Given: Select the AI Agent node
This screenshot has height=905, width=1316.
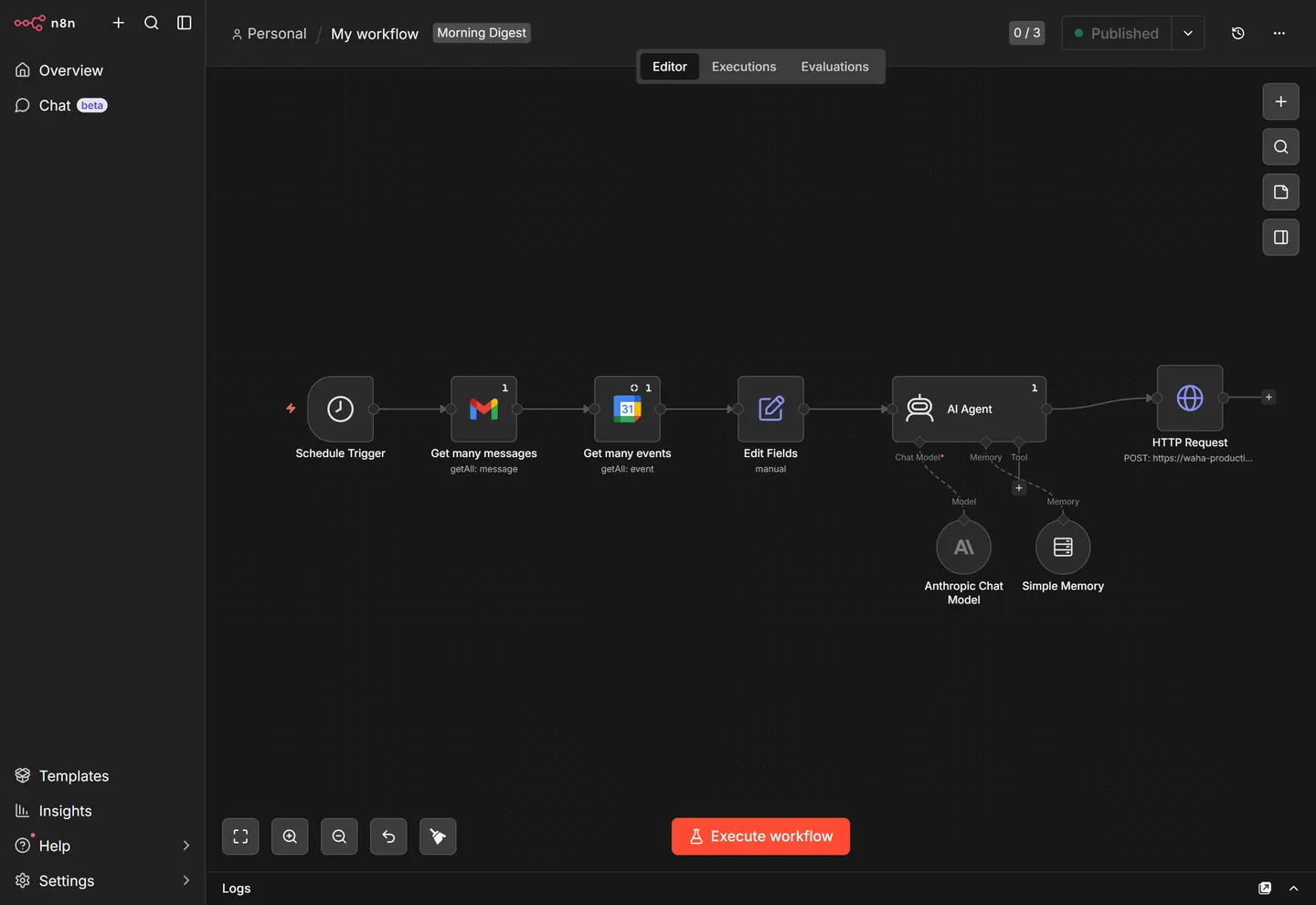Looking at the screenshot, I should coord(970,409).
